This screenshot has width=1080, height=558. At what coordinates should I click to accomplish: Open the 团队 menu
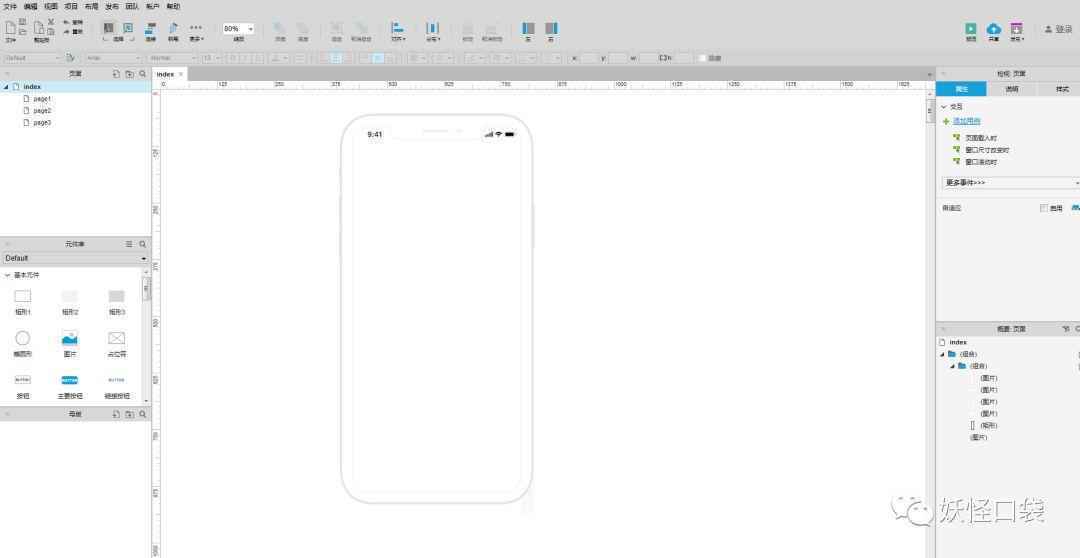pyautogui.click(x=132, y=6)
